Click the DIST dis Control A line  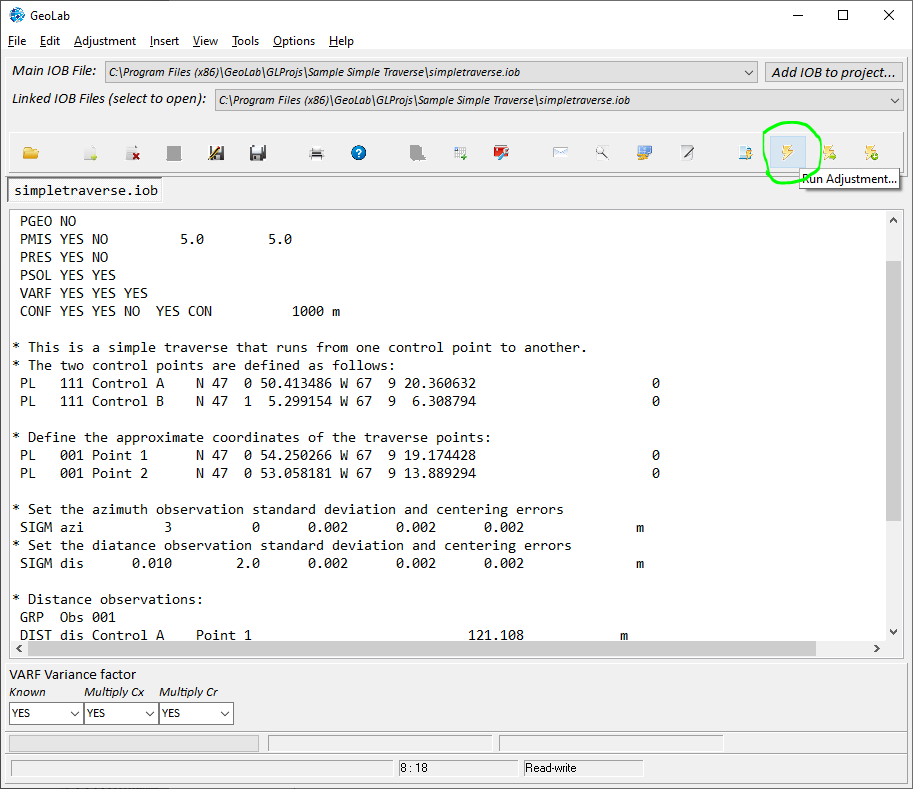pyautogui.click(x=324, y=635)
